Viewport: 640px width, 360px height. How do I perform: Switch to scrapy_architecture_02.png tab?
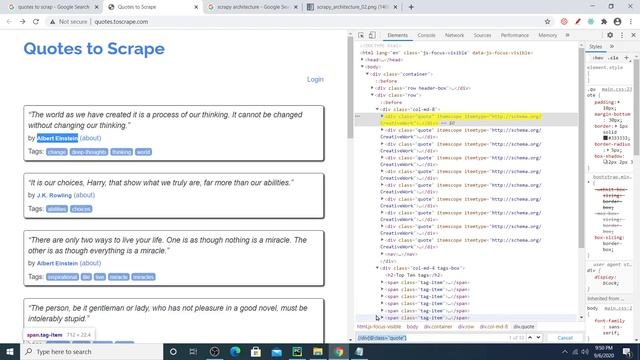click(352, 7)
